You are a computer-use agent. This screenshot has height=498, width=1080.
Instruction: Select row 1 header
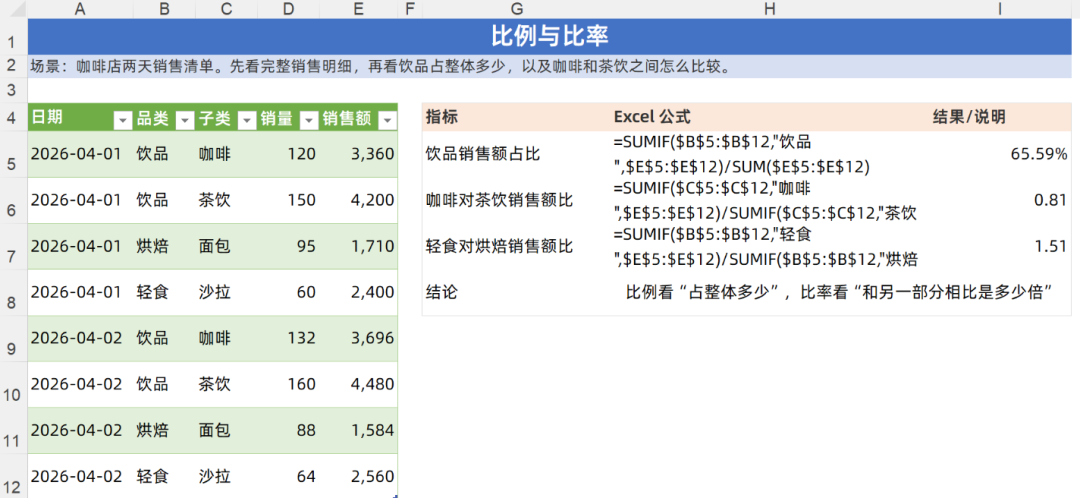click(x=14, y=37)
